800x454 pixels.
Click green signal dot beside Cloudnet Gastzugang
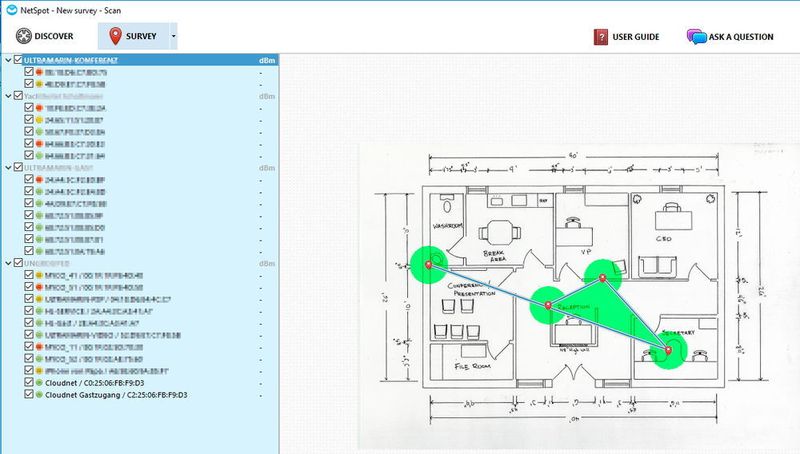[39, 395]
